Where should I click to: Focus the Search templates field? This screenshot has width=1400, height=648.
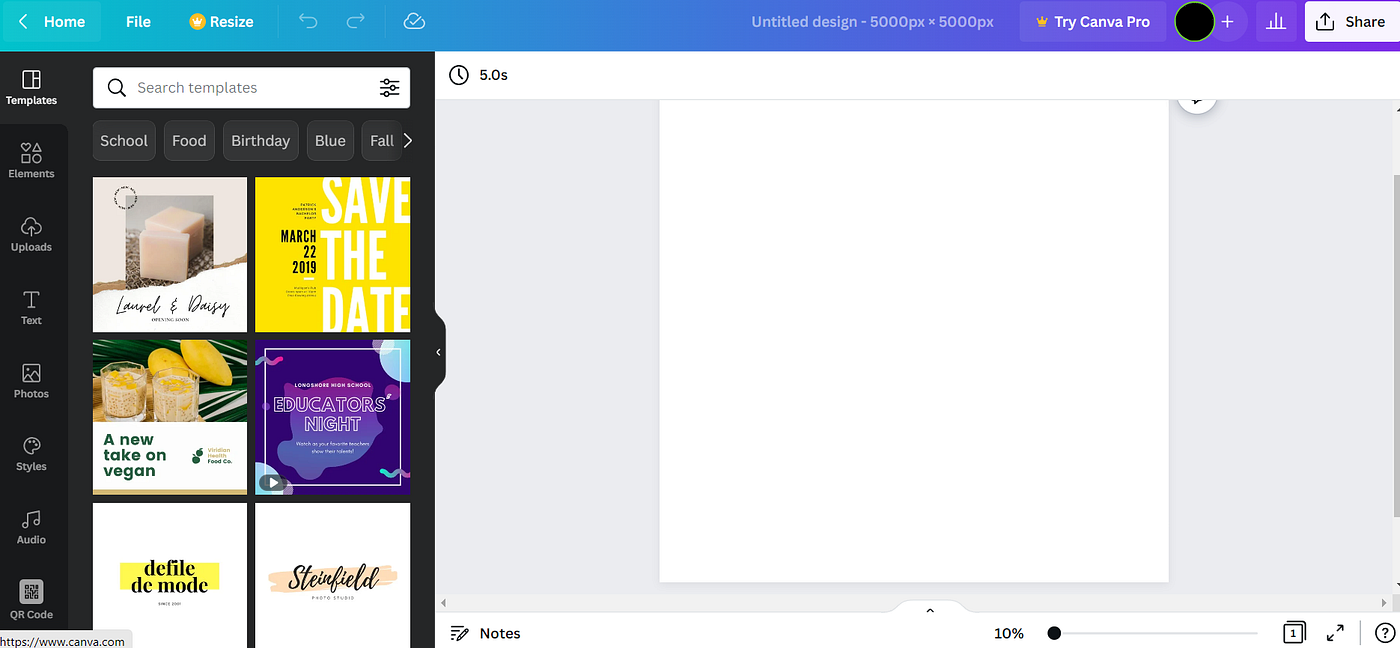[x=251, y=88]
